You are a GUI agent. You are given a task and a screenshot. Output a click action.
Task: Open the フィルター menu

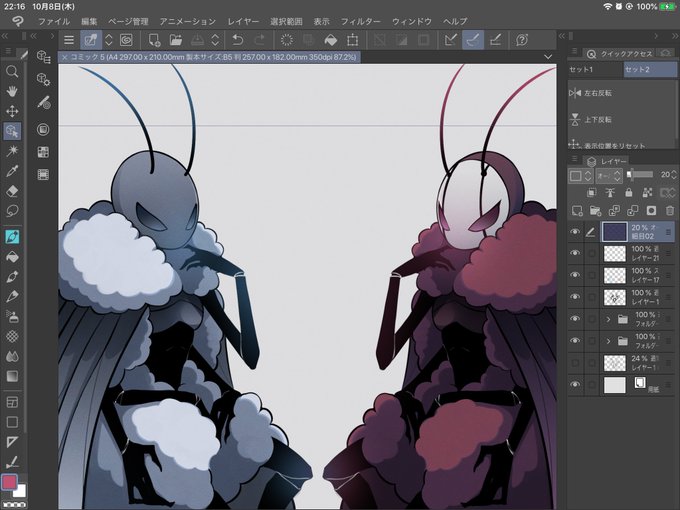[360, 21]
